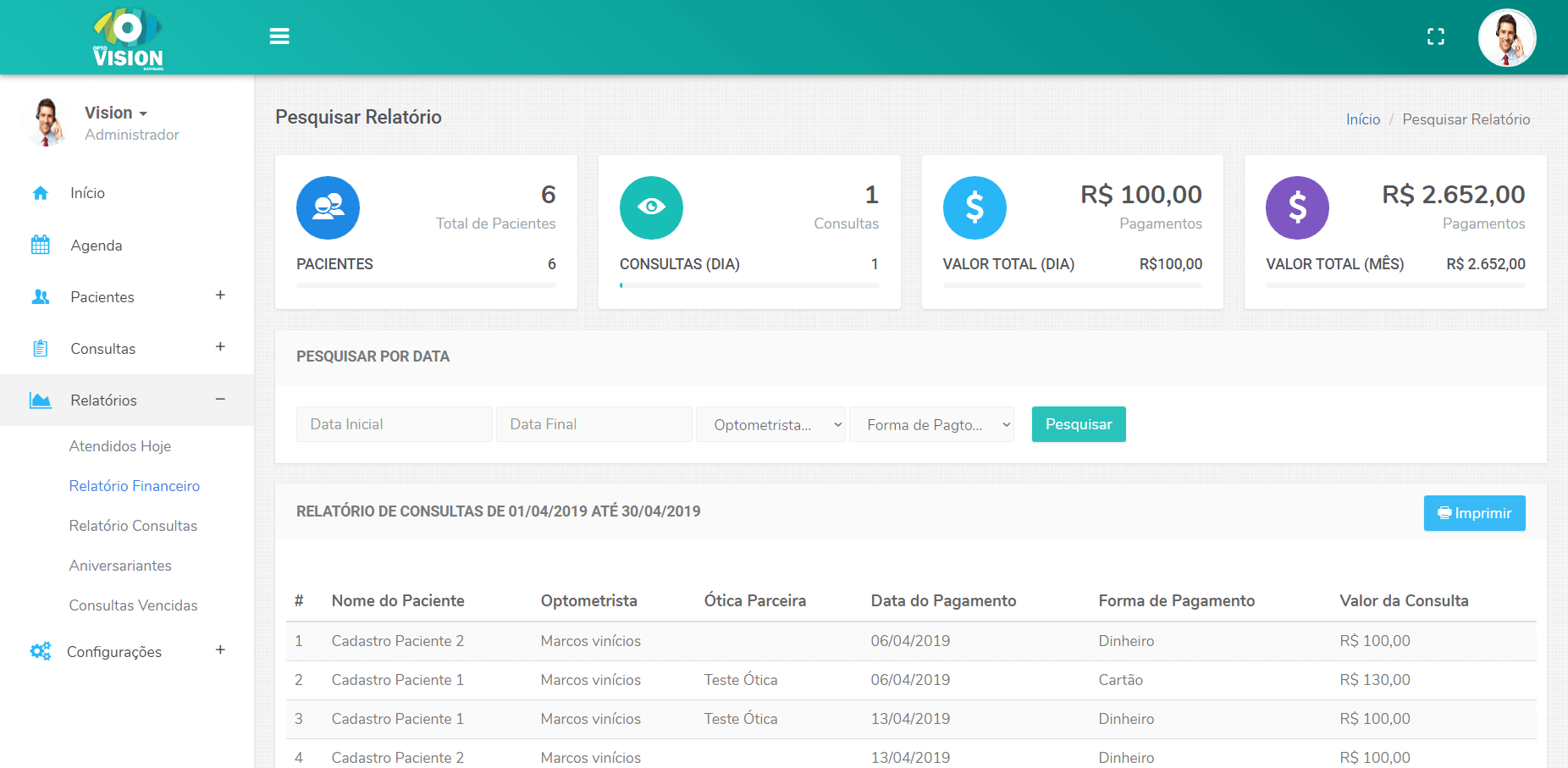Click the dollar icon on Valor Total (Mês) card
Image resolution: width=1568 pixels, height=768 pixels.
tap(1297, 207)
